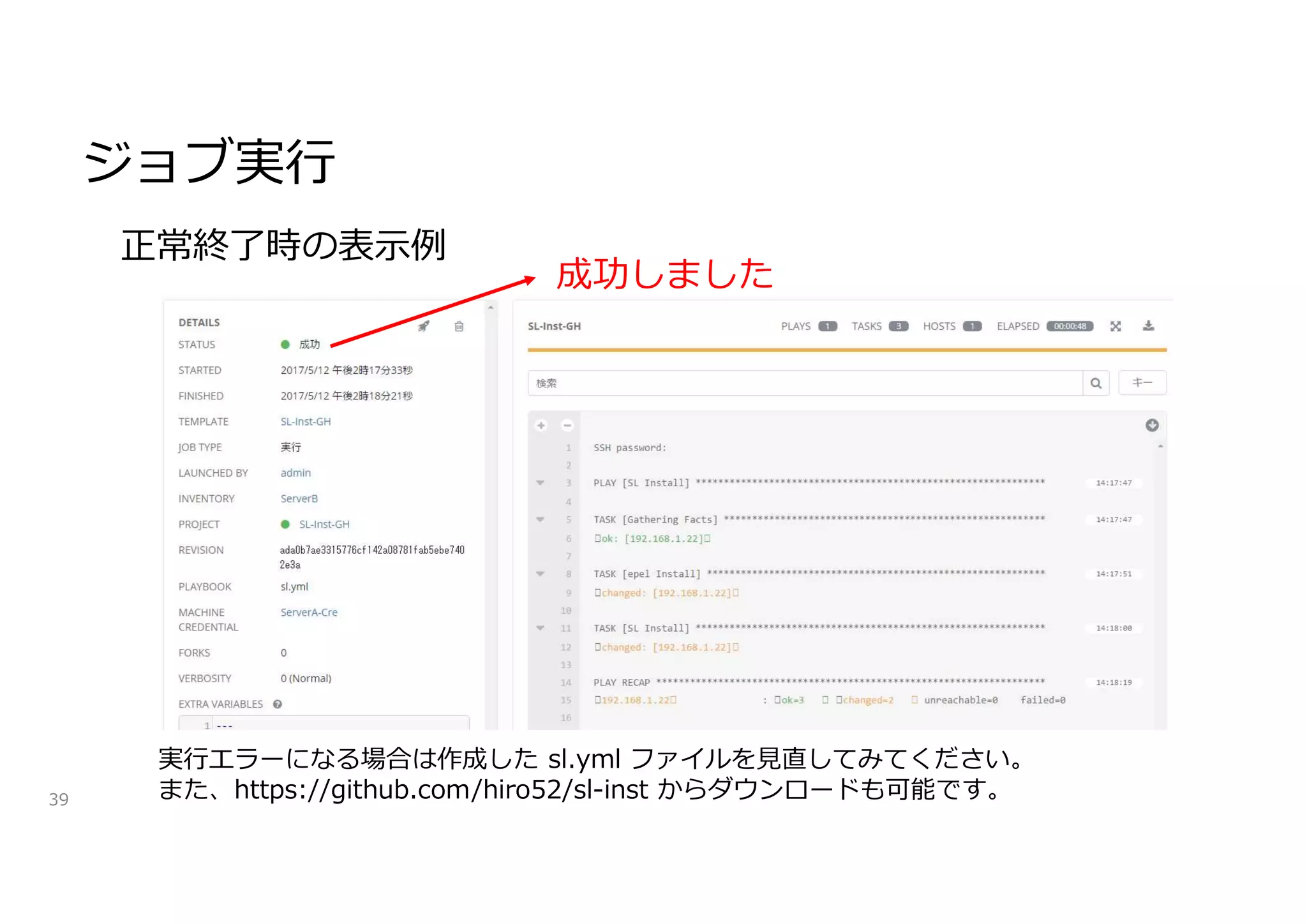Image resolution: width=1307 pixels, height=924 pixels.
Task: Click the PLAYS count badge
Action: pos(828,326)
